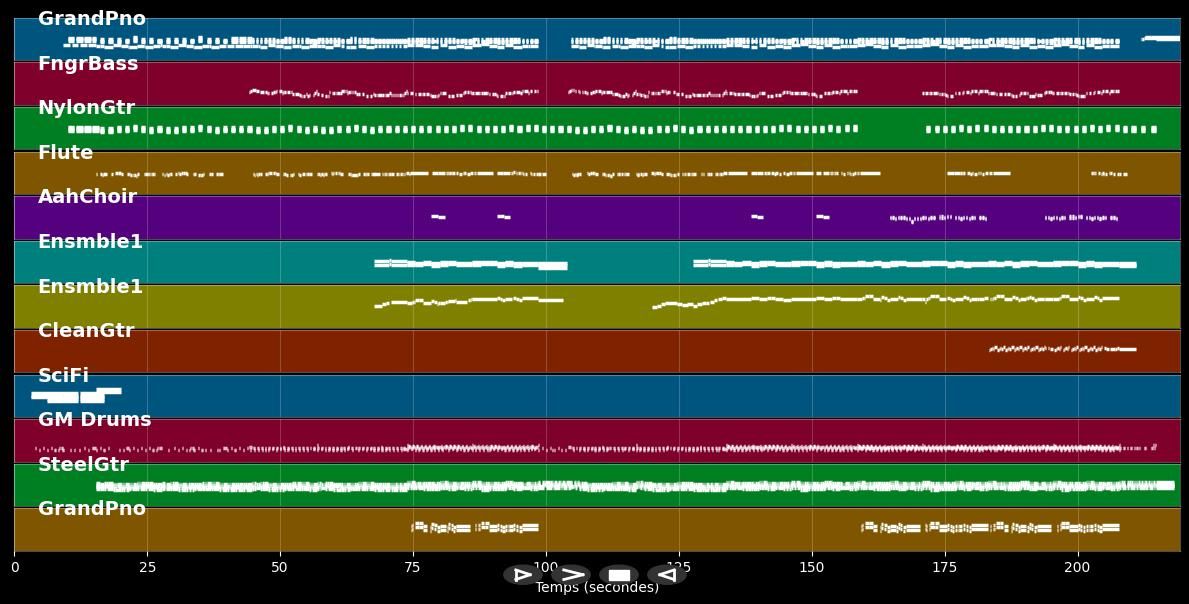1189x604 pixels.
Task: Click the 50 seconds tick on the time axis
Action: point(280,568)
